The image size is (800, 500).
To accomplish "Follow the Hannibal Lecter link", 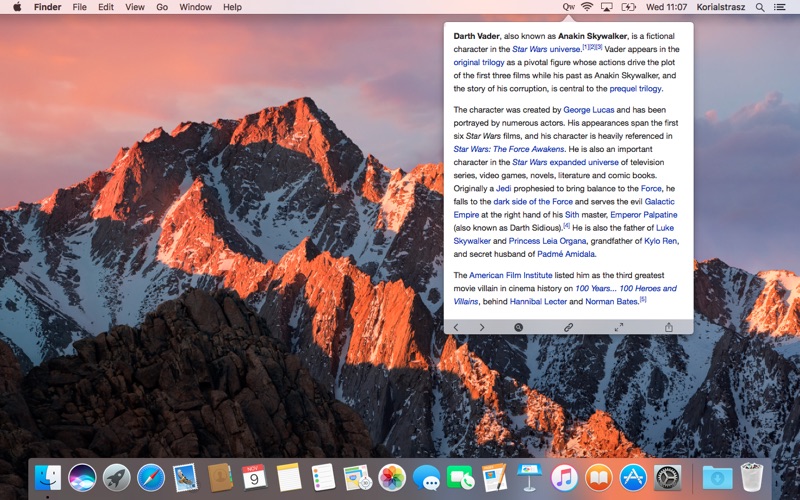I will [538, 302].
